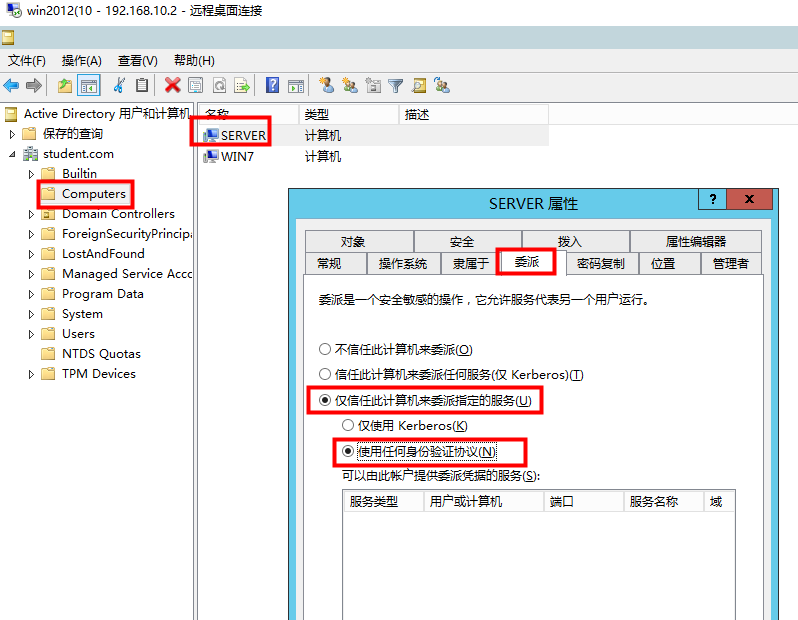Open Help with blue question mark icon
The width and height of the screenshot is (798, 620).
[x=273, y=85]
